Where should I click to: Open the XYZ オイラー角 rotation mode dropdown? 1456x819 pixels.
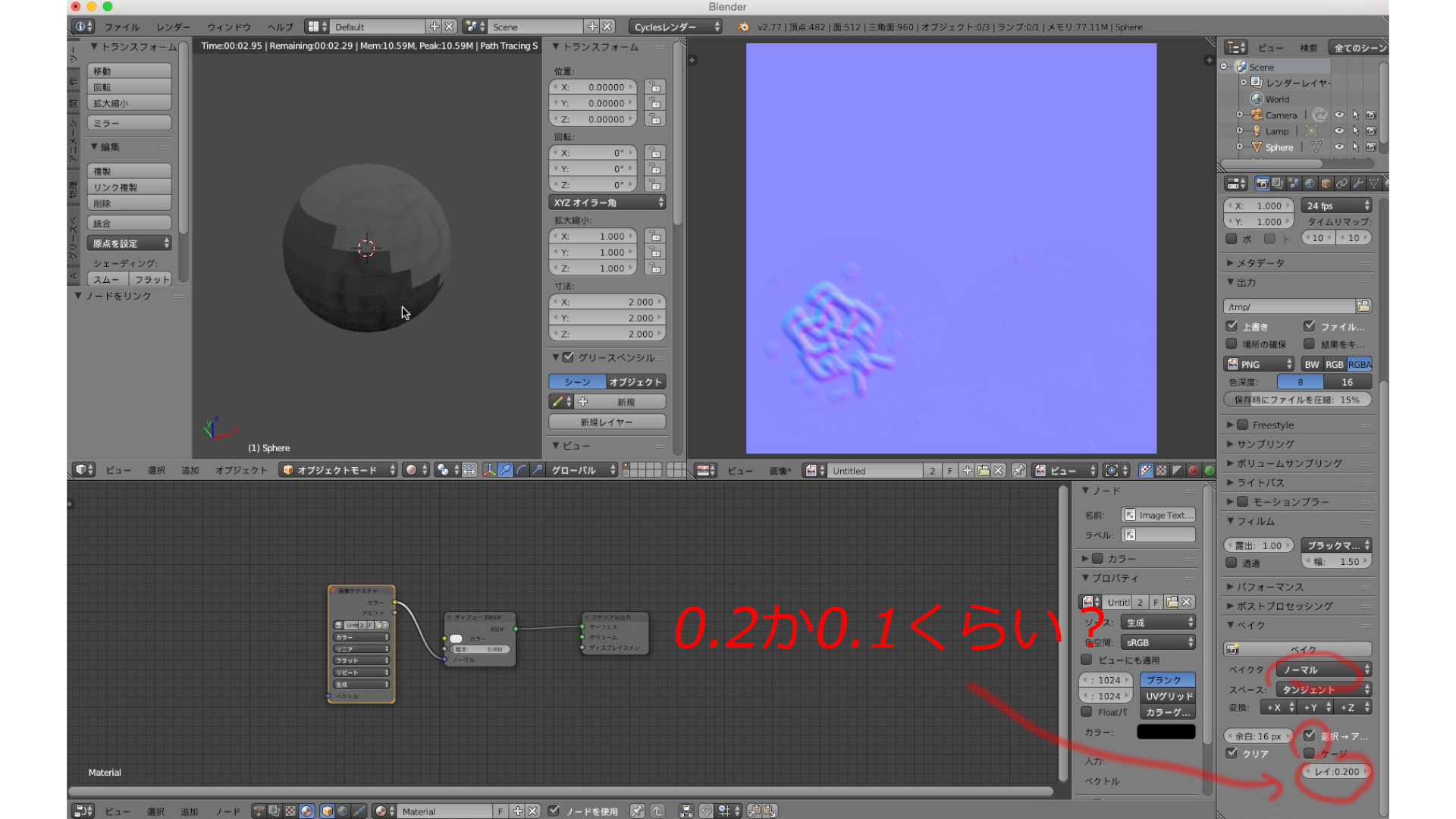pyautogui.click(x=607, y=203)
